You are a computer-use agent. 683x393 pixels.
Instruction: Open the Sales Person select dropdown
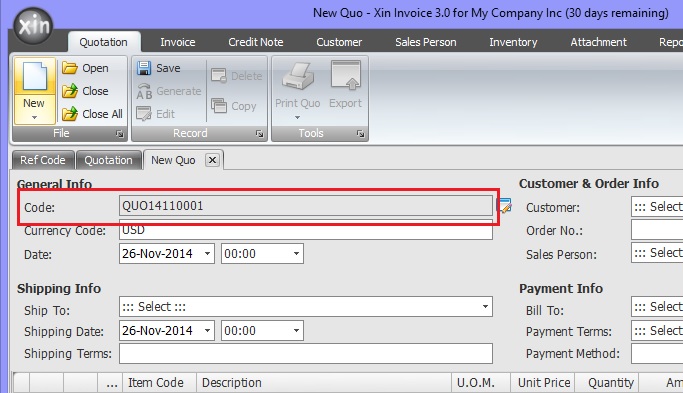[x=657, y=253]
